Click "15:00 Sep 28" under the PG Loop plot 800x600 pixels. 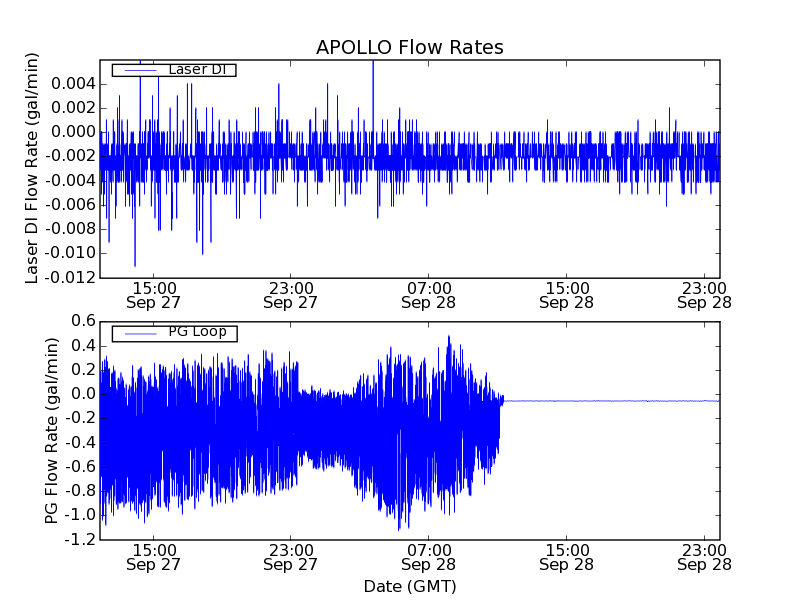[566, 558]
